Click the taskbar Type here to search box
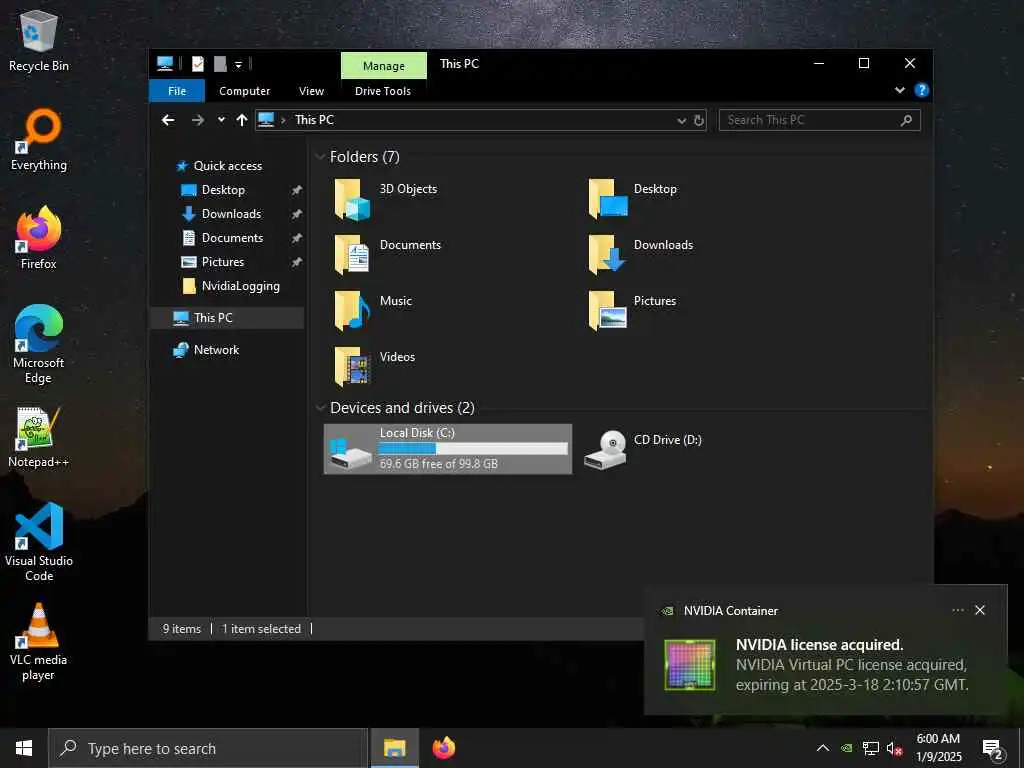 click(208, 748)
